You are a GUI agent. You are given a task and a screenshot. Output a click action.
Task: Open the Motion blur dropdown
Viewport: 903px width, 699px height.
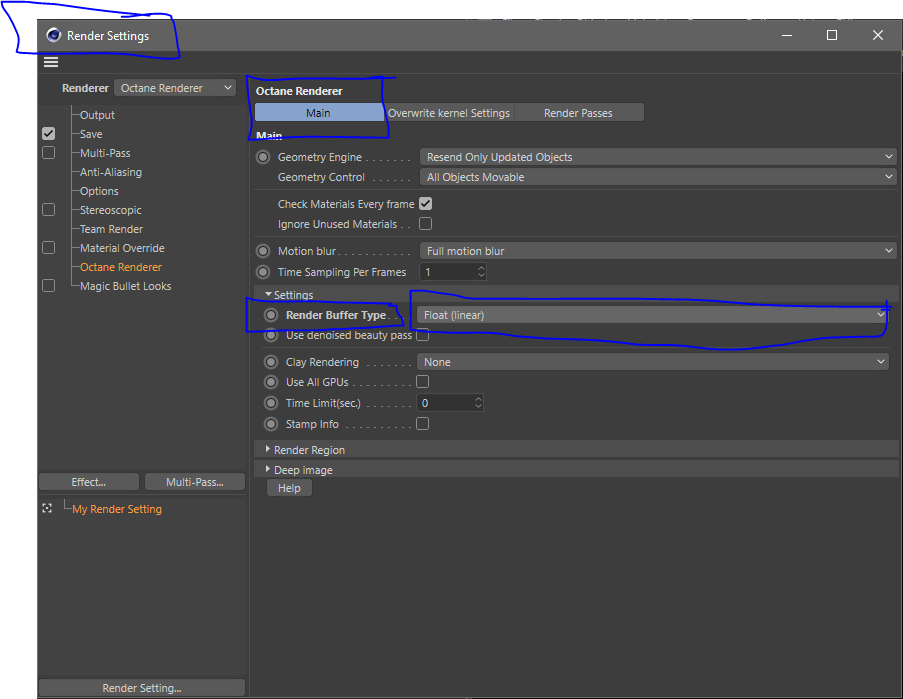point(658,251)
